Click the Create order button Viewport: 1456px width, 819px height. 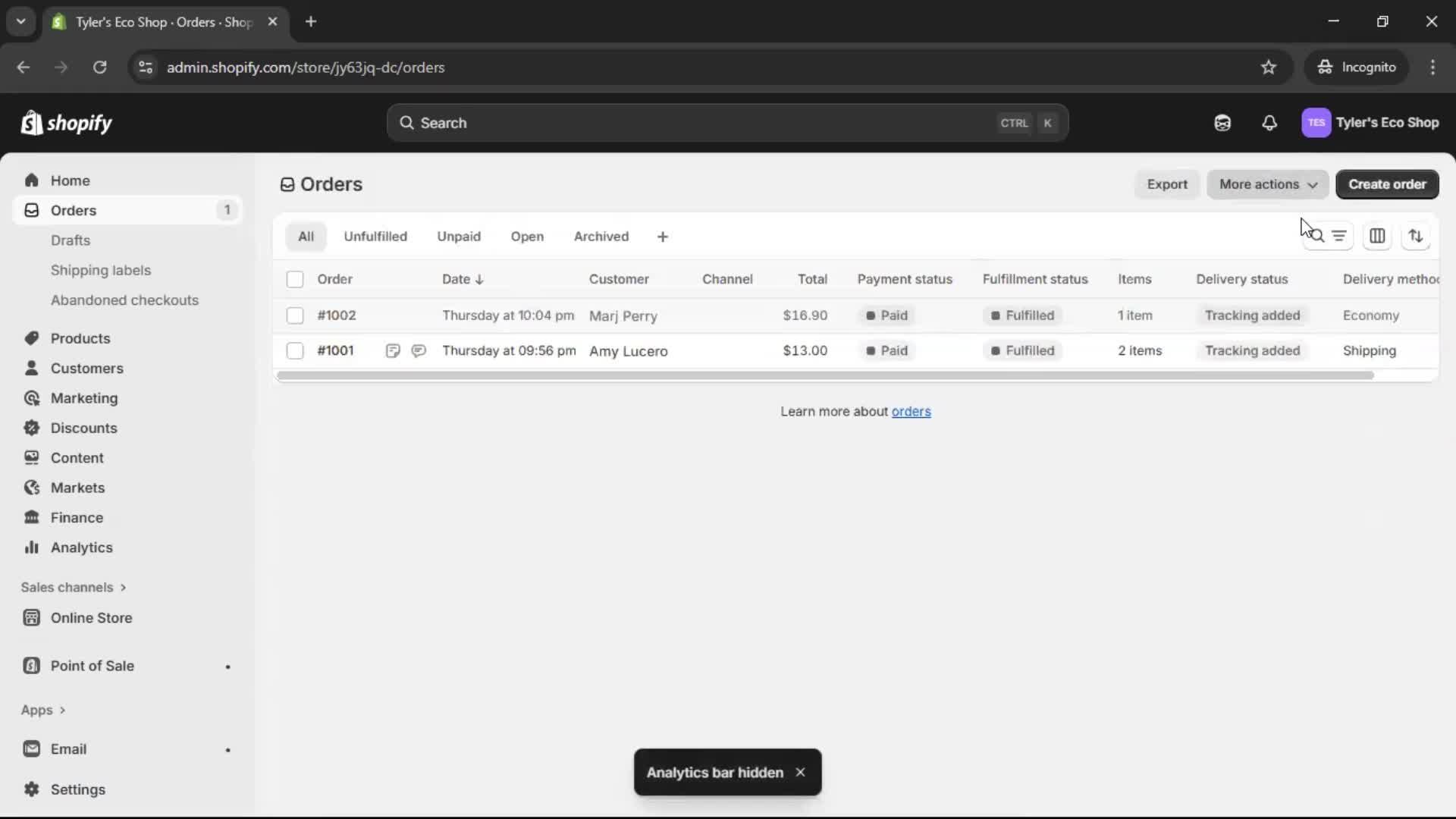[1387, 184]
